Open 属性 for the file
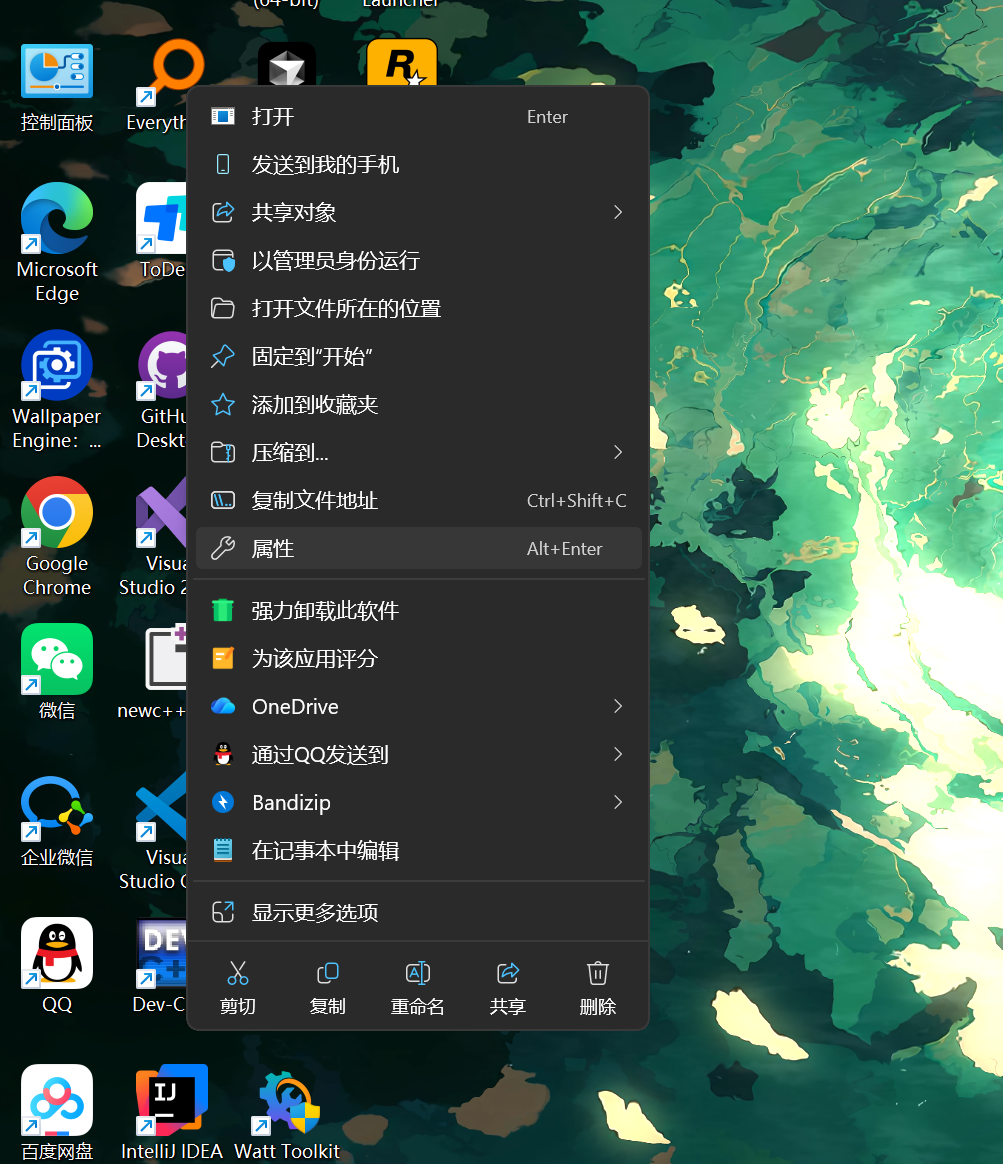The width and height of the screenshot is (1003, 1164). click(417, 548)
